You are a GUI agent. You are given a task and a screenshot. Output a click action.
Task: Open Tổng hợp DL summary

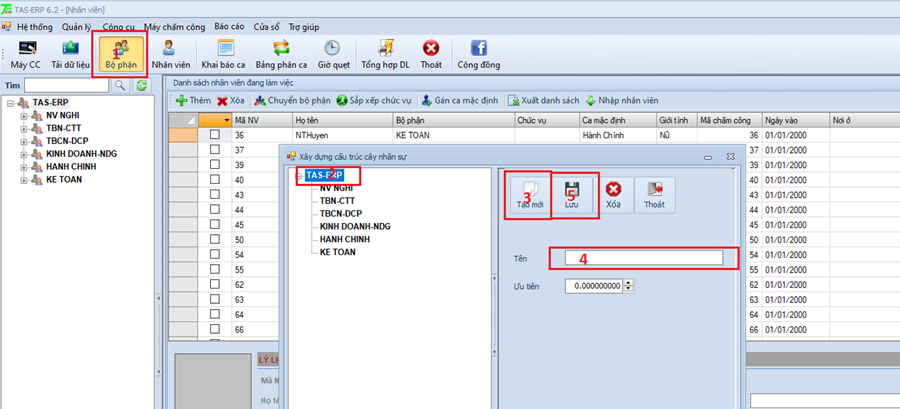[383, 54]
